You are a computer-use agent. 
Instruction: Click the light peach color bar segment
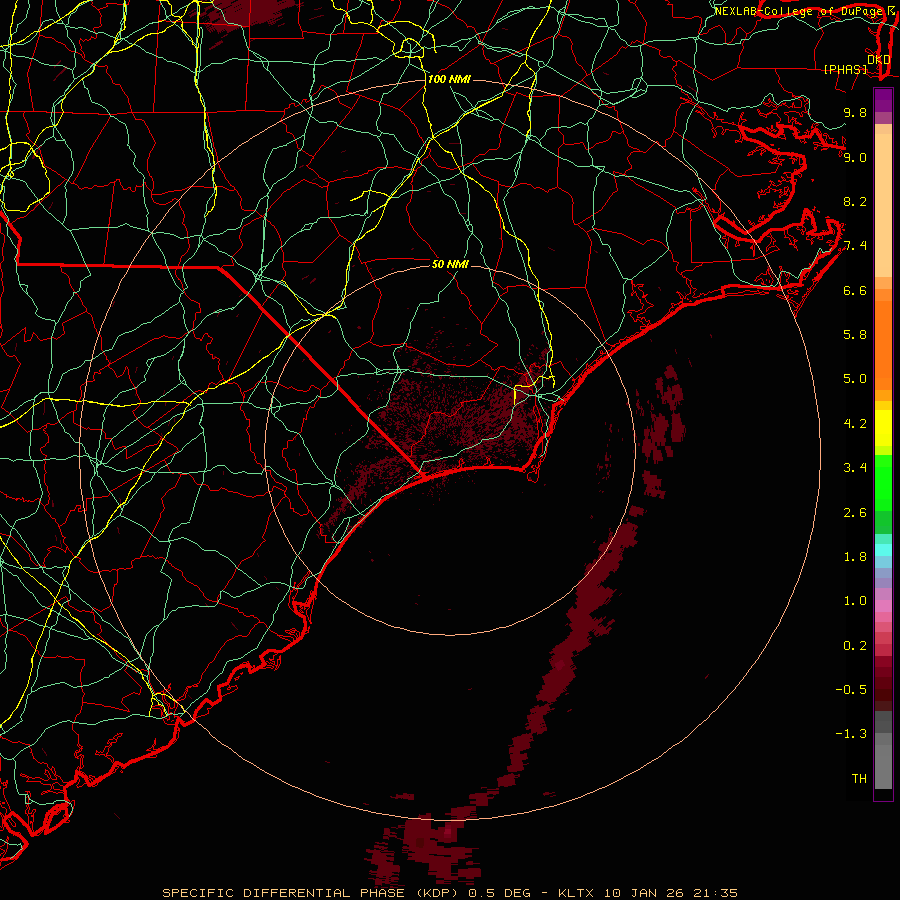click(x=883, y=207)
